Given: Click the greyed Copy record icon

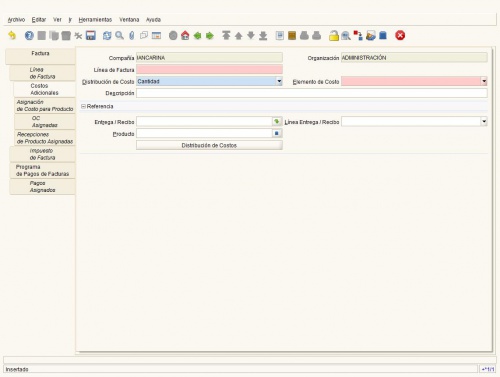Looking at the screenshot, I should click(54, 35).
